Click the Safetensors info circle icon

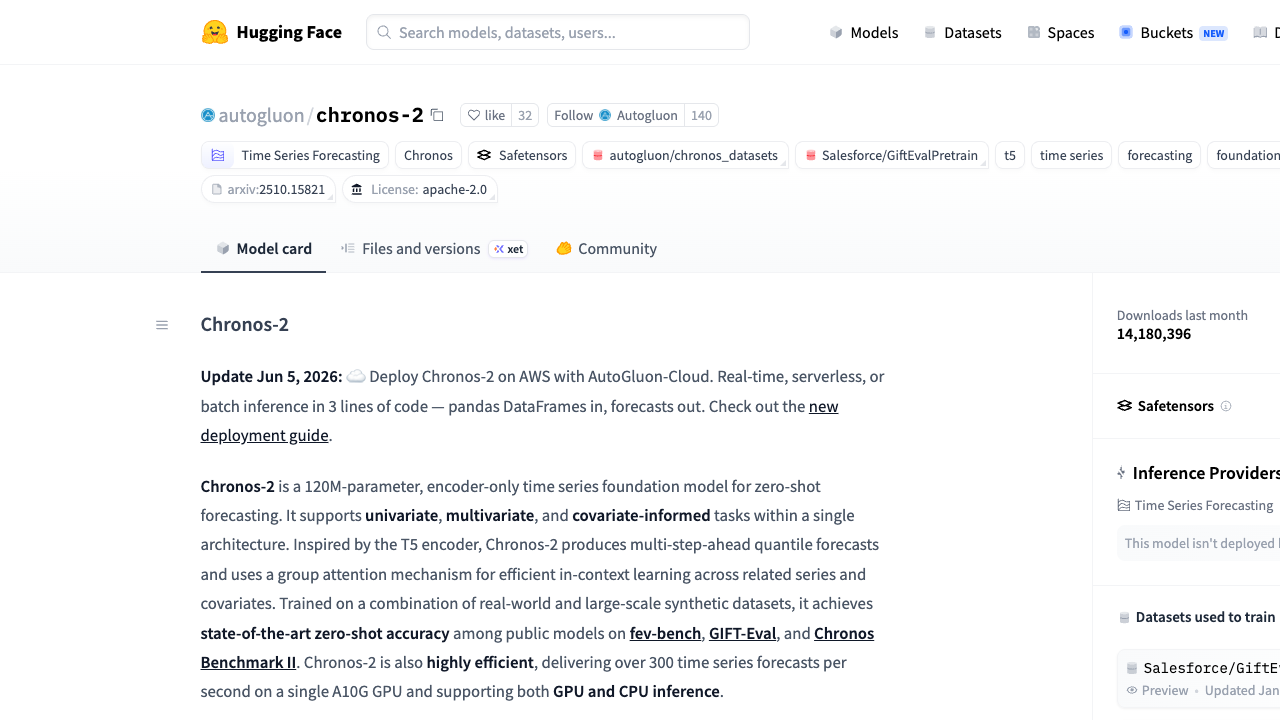coord(1226,406)
